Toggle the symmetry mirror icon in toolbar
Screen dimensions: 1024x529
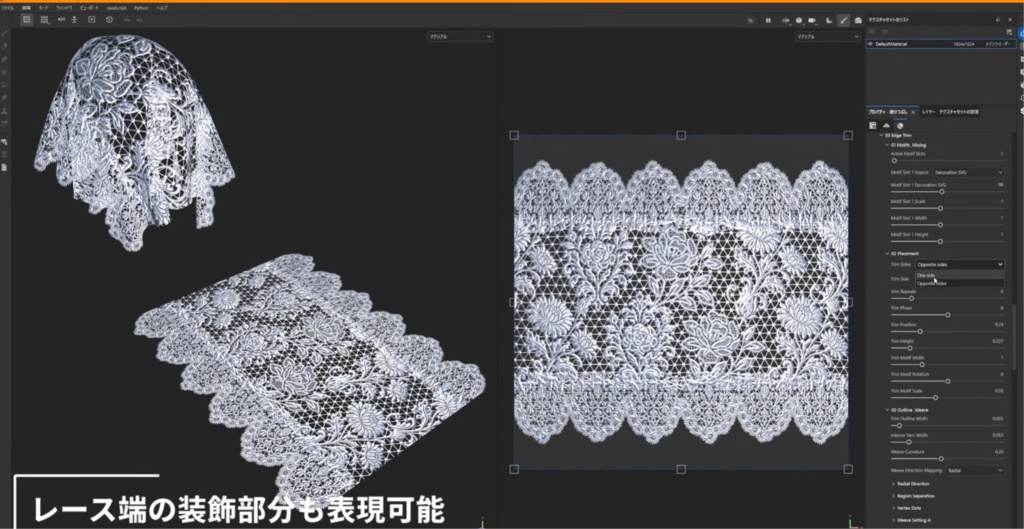click(61, 20)
